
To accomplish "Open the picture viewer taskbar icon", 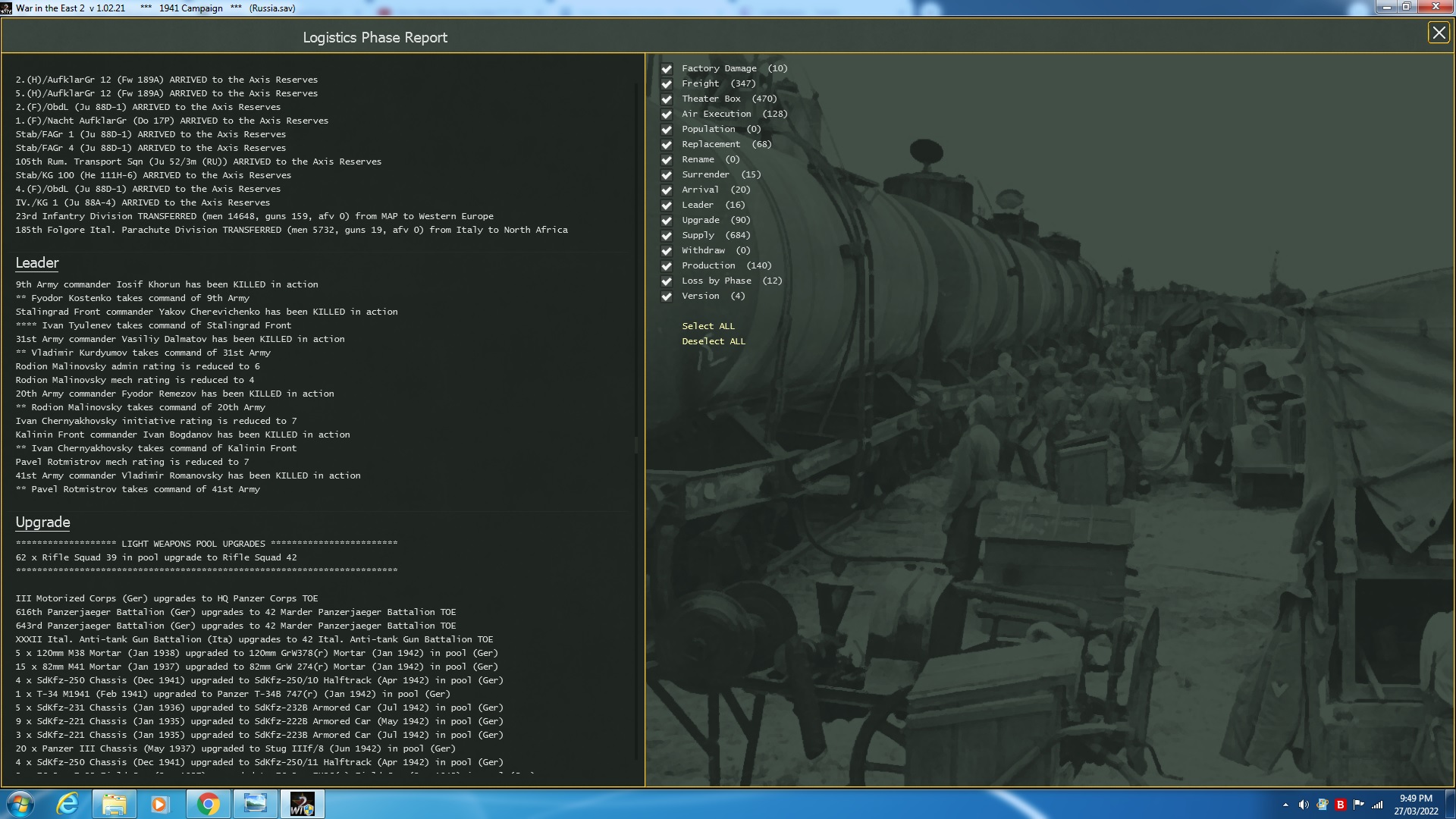I will (x=256, y=804).
